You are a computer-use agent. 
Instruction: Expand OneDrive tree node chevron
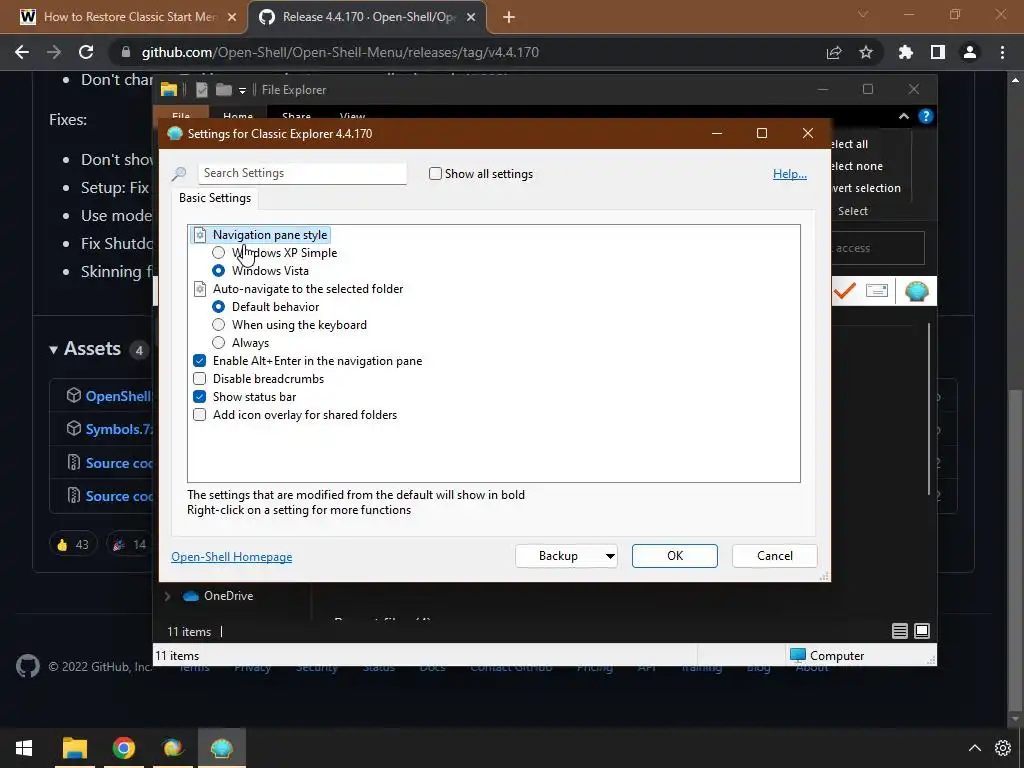click(167, 596)
